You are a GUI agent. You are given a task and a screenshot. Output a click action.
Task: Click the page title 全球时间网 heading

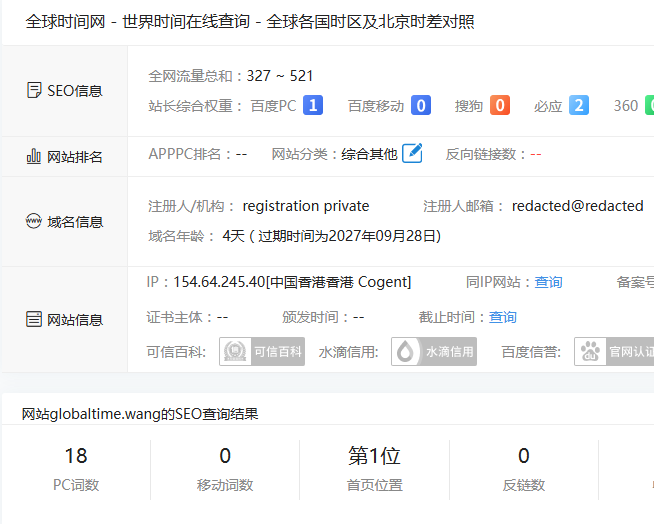pos(250,21)
